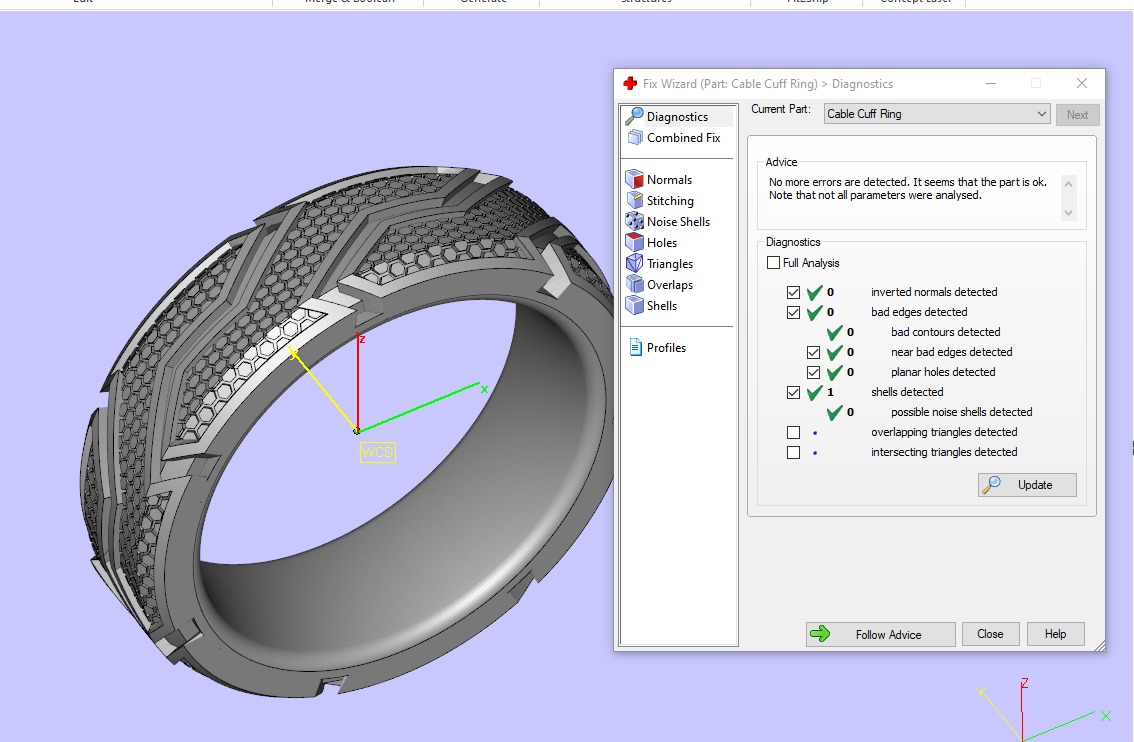Click Follow Advice button
Screen dimensions: 1134x742
pos(881,634)
